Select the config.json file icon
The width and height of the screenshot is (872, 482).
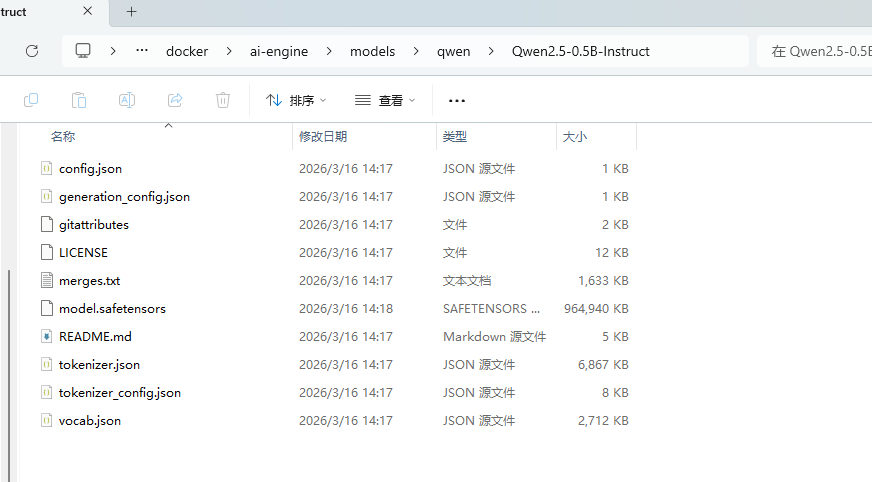click(47, 168)
